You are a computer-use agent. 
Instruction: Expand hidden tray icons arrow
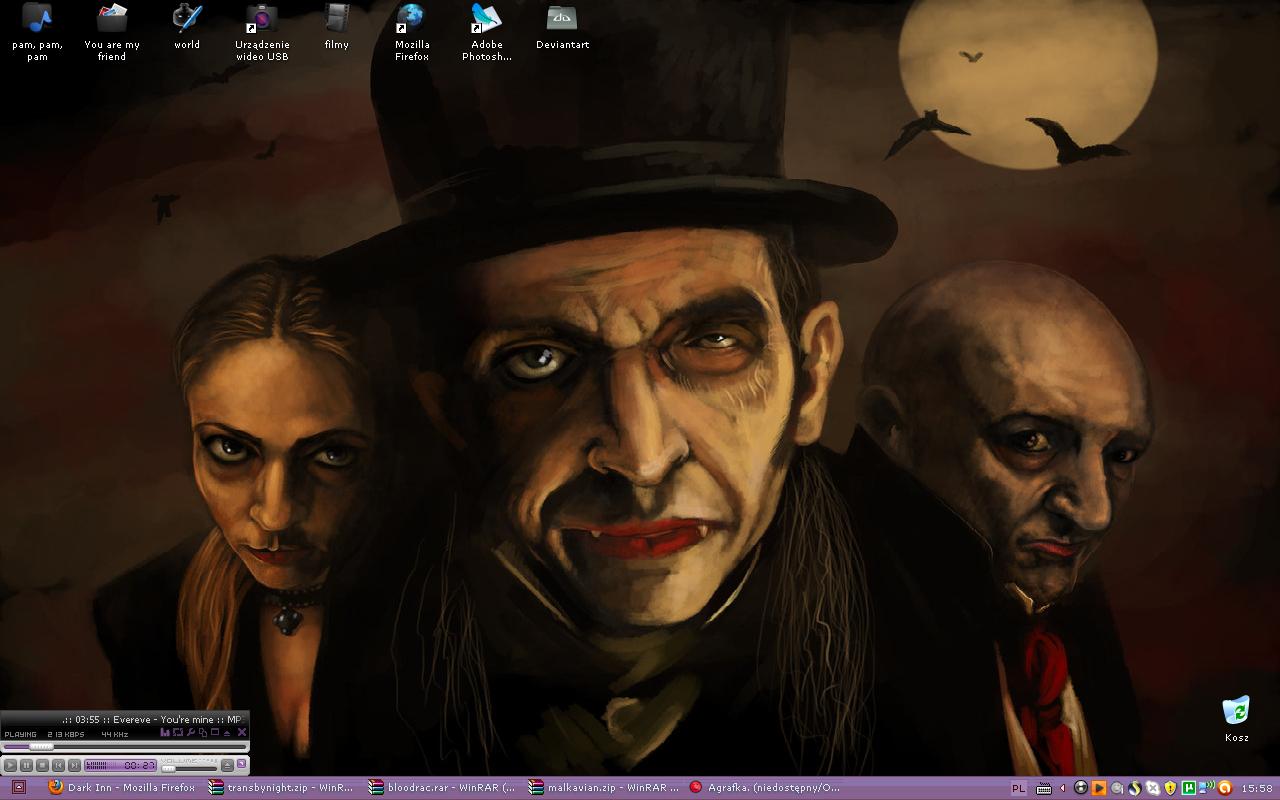(x=1063, y=788)
